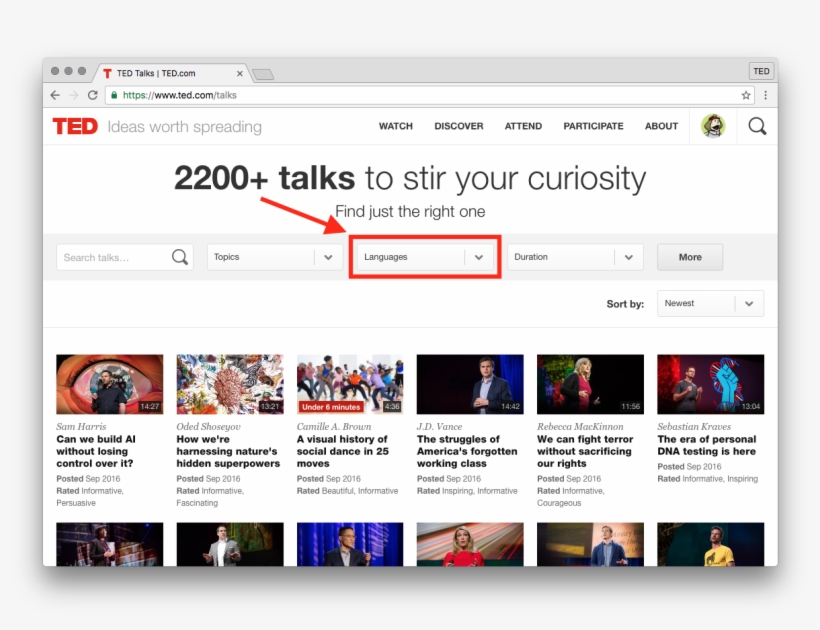
Task: Click speaker name 'Rebecca MacKinnon'
Action: coord(580,427)
